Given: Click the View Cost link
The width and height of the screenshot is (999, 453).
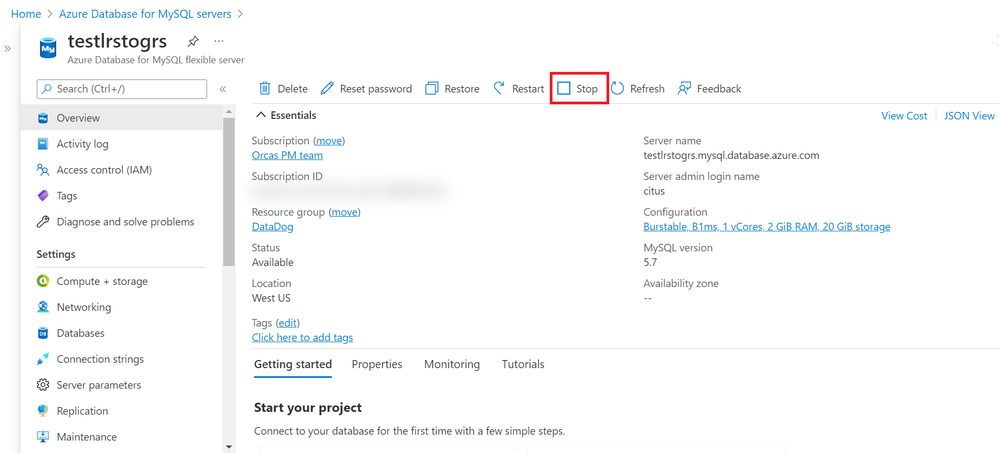Looking at the screenshot, I should click(904, 115).
